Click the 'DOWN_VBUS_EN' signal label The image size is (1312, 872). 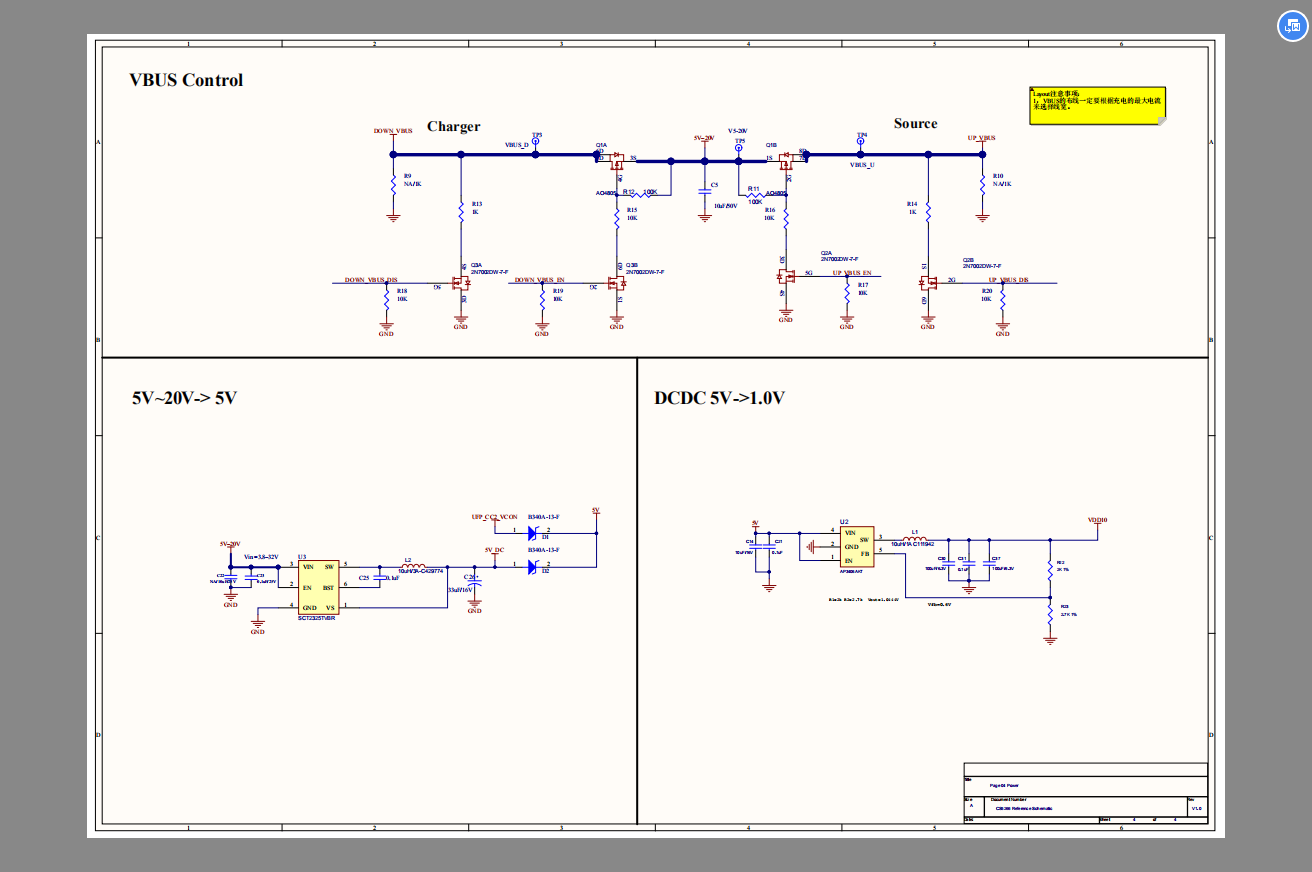[x=540, y=280]
